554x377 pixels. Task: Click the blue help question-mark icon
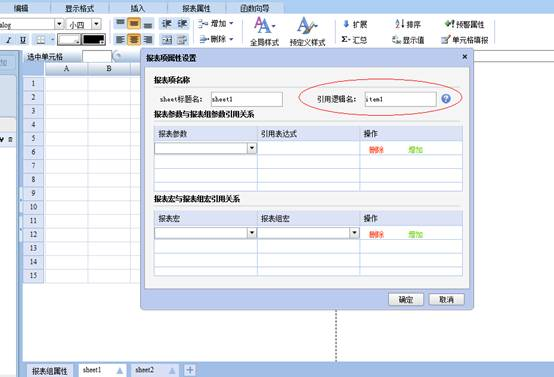446,99
